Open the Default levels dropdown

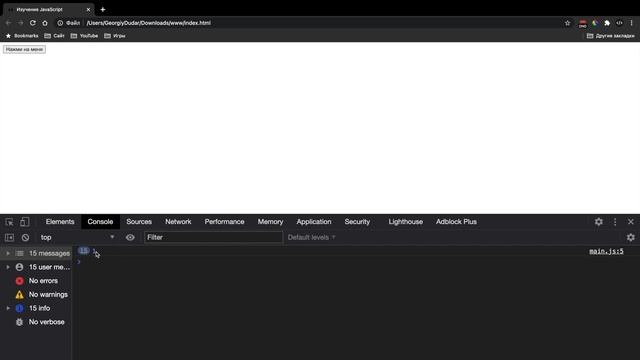click(311, 237)
